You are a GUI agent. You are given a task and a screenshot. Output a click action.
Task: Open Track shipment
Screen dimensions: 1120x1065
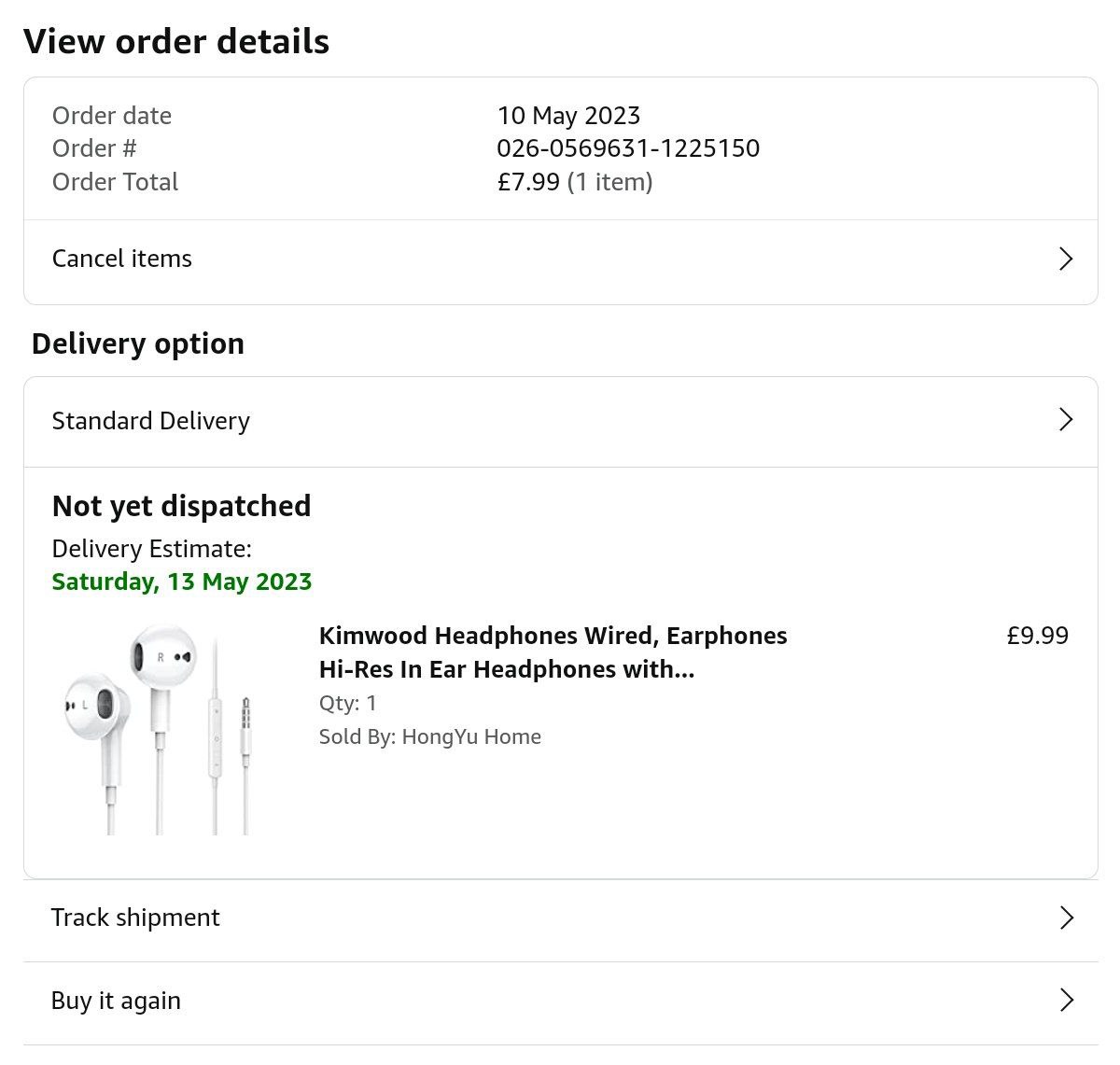tap(136, 918)
